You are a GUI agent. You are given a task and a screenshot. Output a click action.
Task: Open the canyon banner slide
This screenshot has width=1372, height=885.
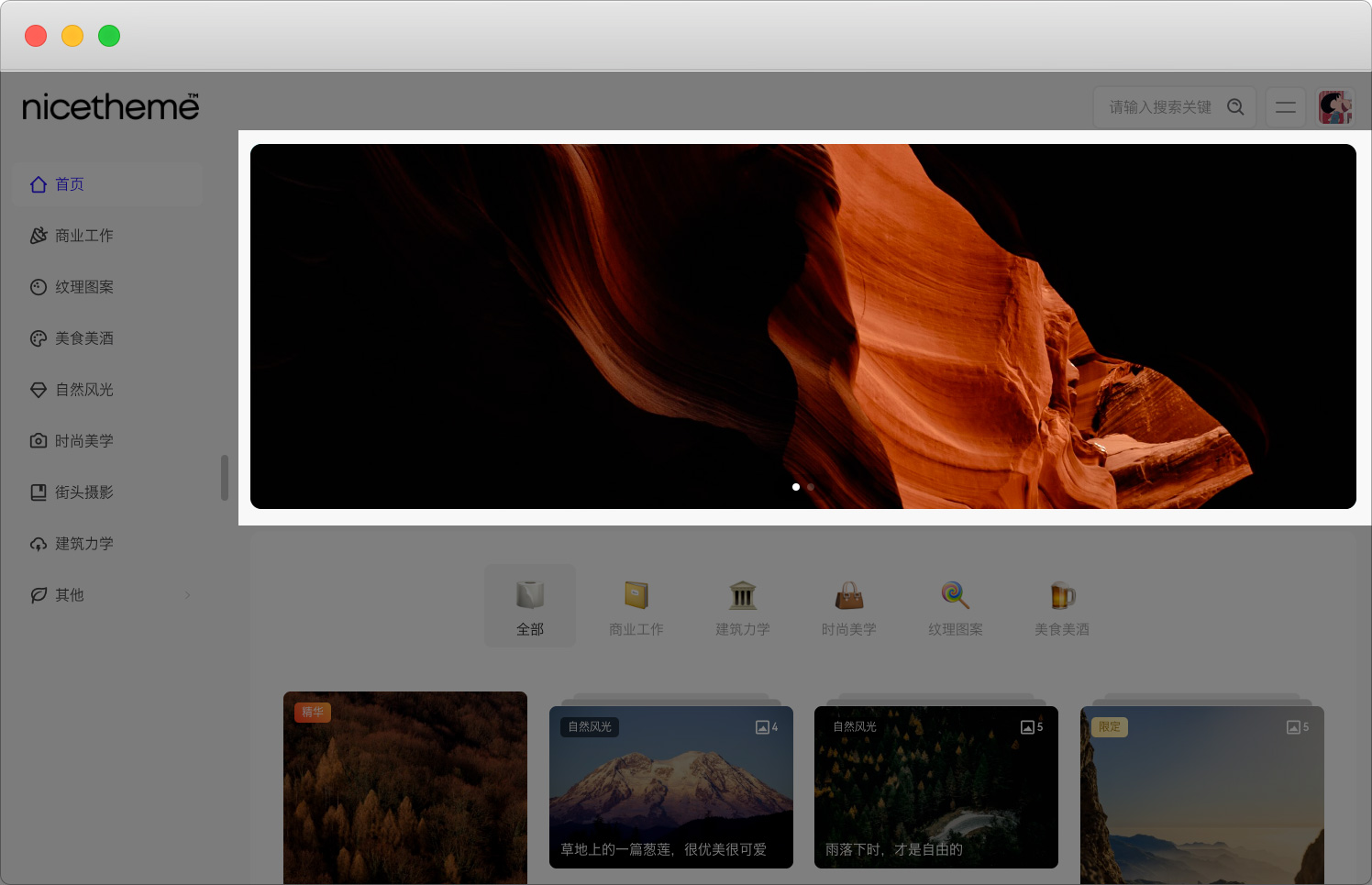(803, 326)
